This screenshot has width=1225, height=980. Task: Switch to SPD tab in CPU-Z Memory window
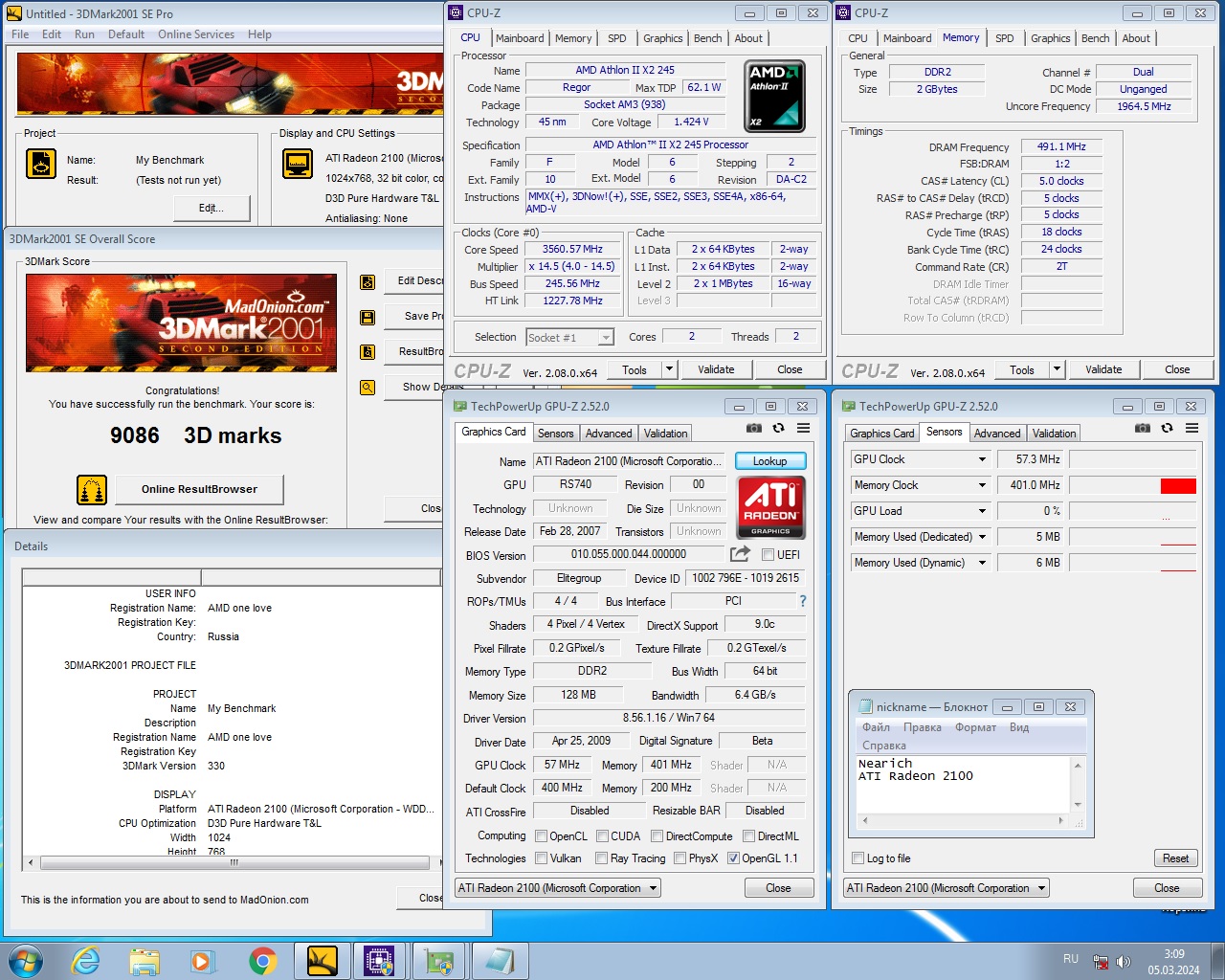1004,38
